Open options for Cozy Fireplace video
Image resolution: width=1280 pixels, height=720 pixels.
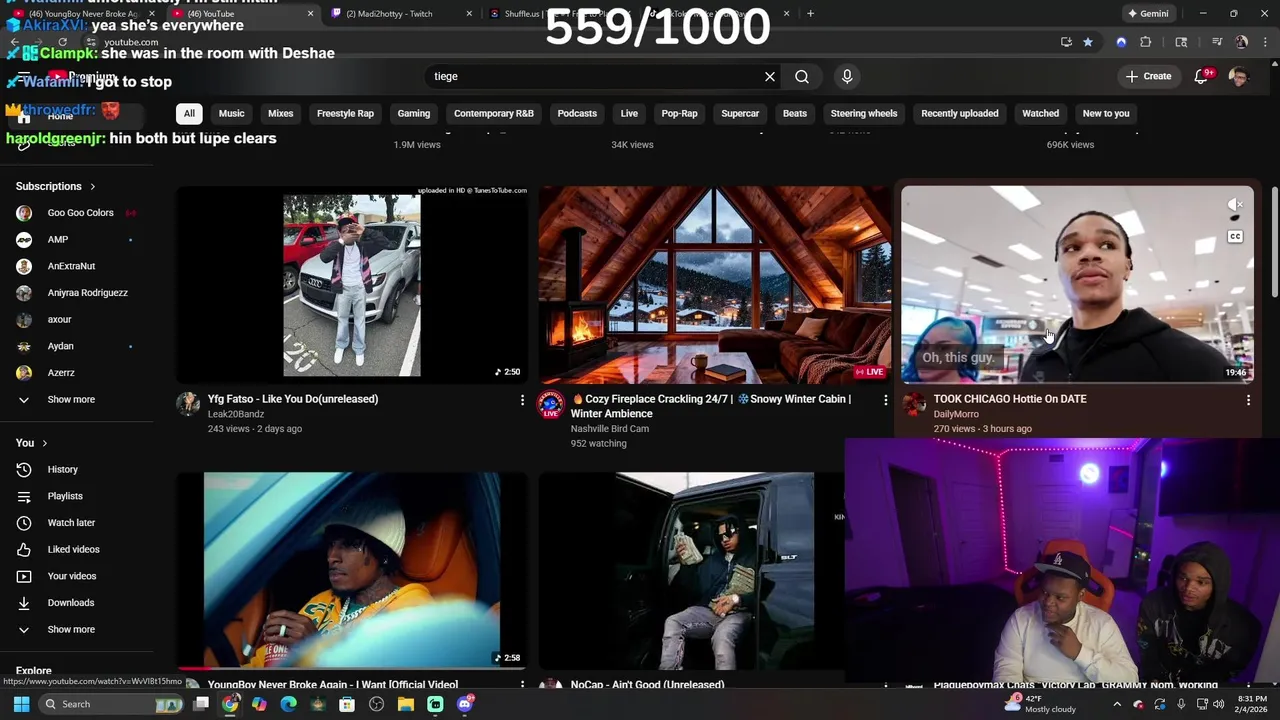click(885, 400)
